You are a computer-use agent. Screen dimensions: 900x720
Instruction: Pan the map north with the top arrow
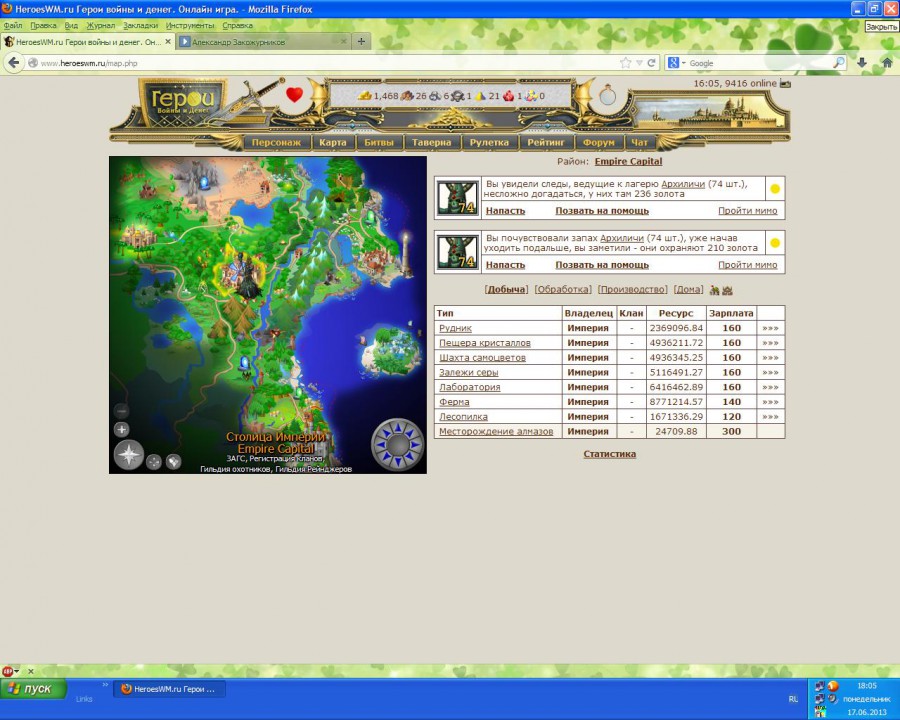pos(397,427)
